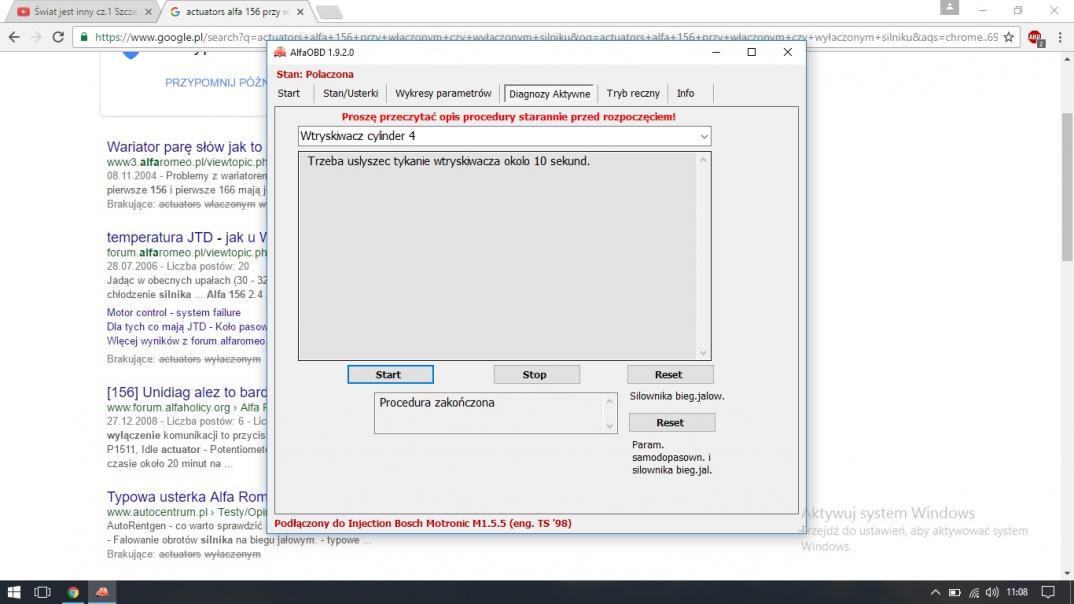Click the 'Stan: Polaczona' status label
The image size is (1074, 604).
point(315,74)
